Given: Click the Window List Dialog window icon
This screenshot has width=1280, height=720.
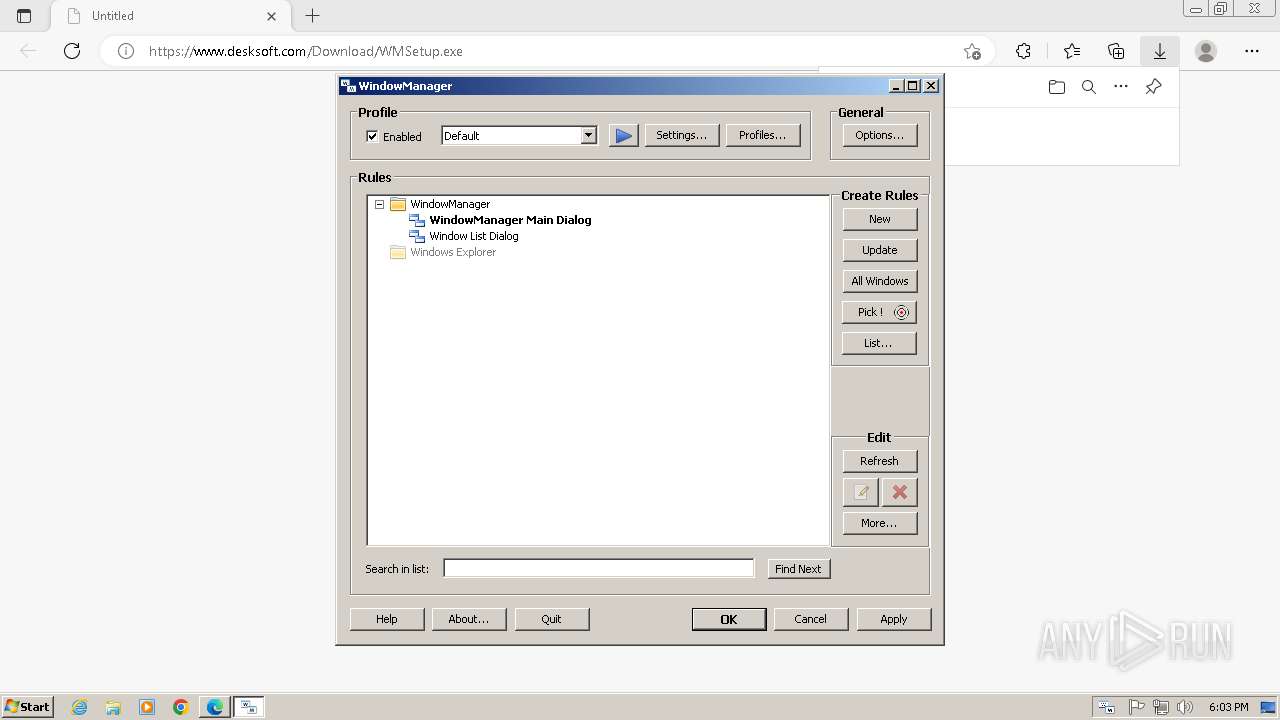Looking at the screenshot, I should (x=417, y=236).
